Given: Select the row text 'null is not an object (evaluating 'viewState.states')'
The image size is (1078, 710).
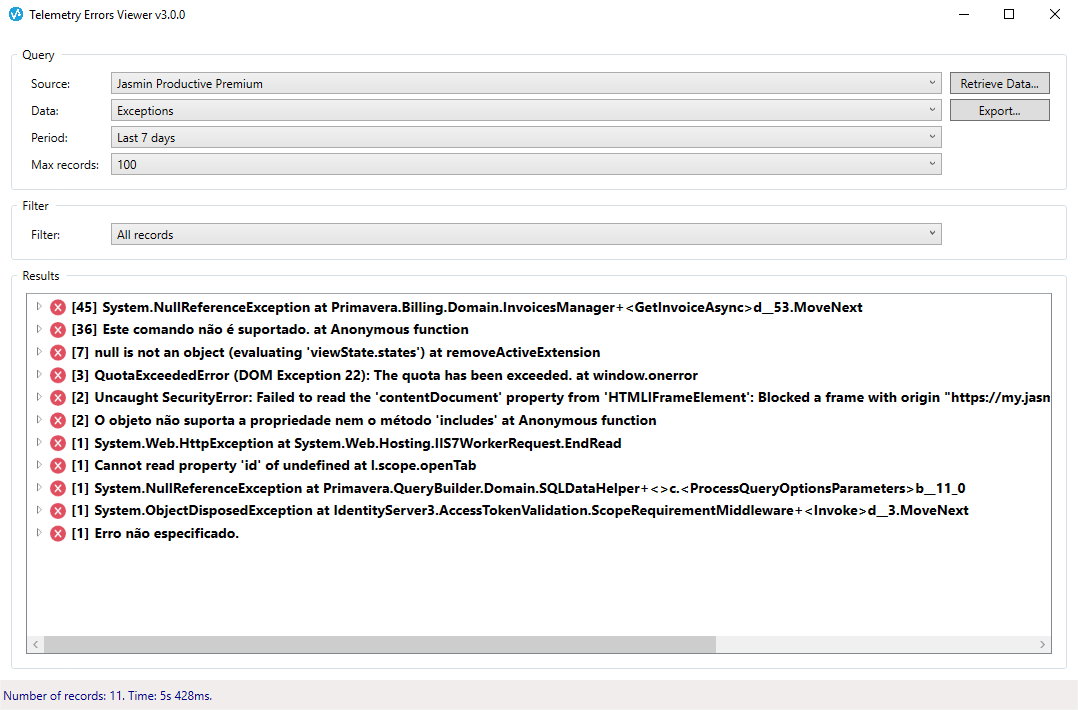Looking at the screenshot, I should pyautogui.click(x=260, y=353).
